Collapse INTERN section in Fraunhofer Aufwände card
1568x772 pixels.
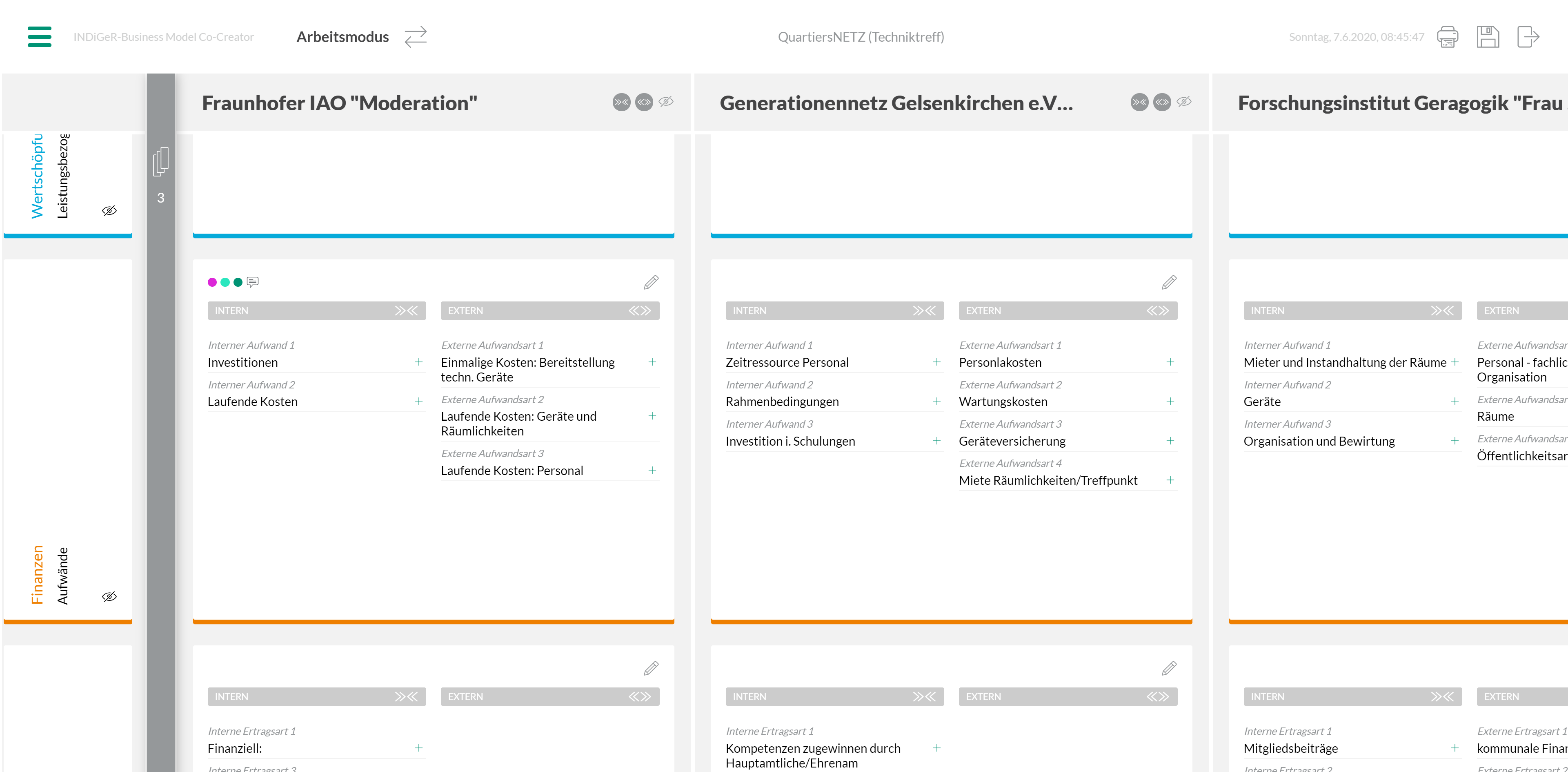[x=406, y=310]
